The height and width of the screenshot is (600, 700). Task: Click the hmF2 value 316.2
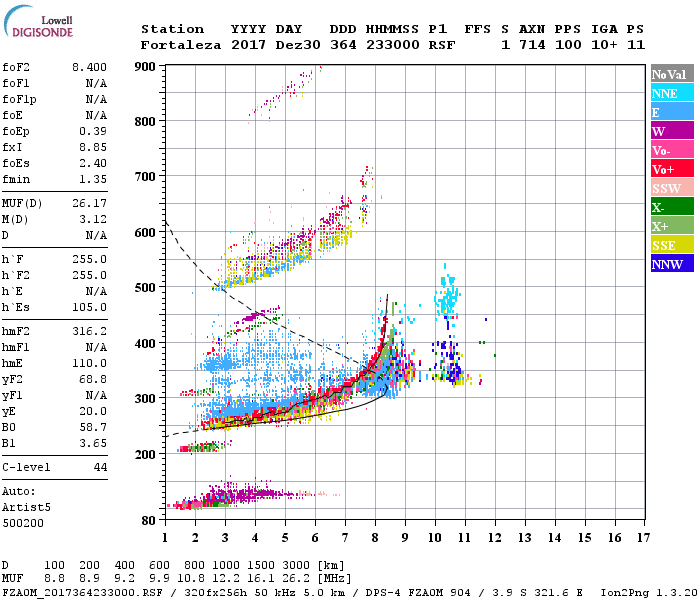[89, 331]
